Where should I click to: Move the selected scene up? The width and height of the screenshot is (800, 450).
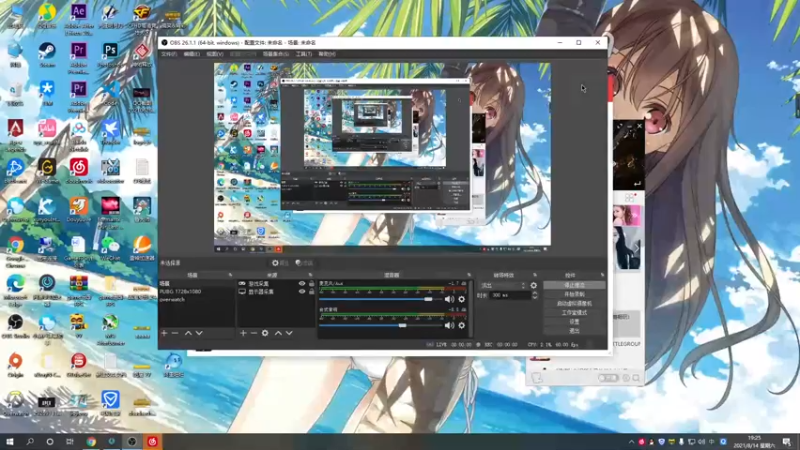coord(188,333)
